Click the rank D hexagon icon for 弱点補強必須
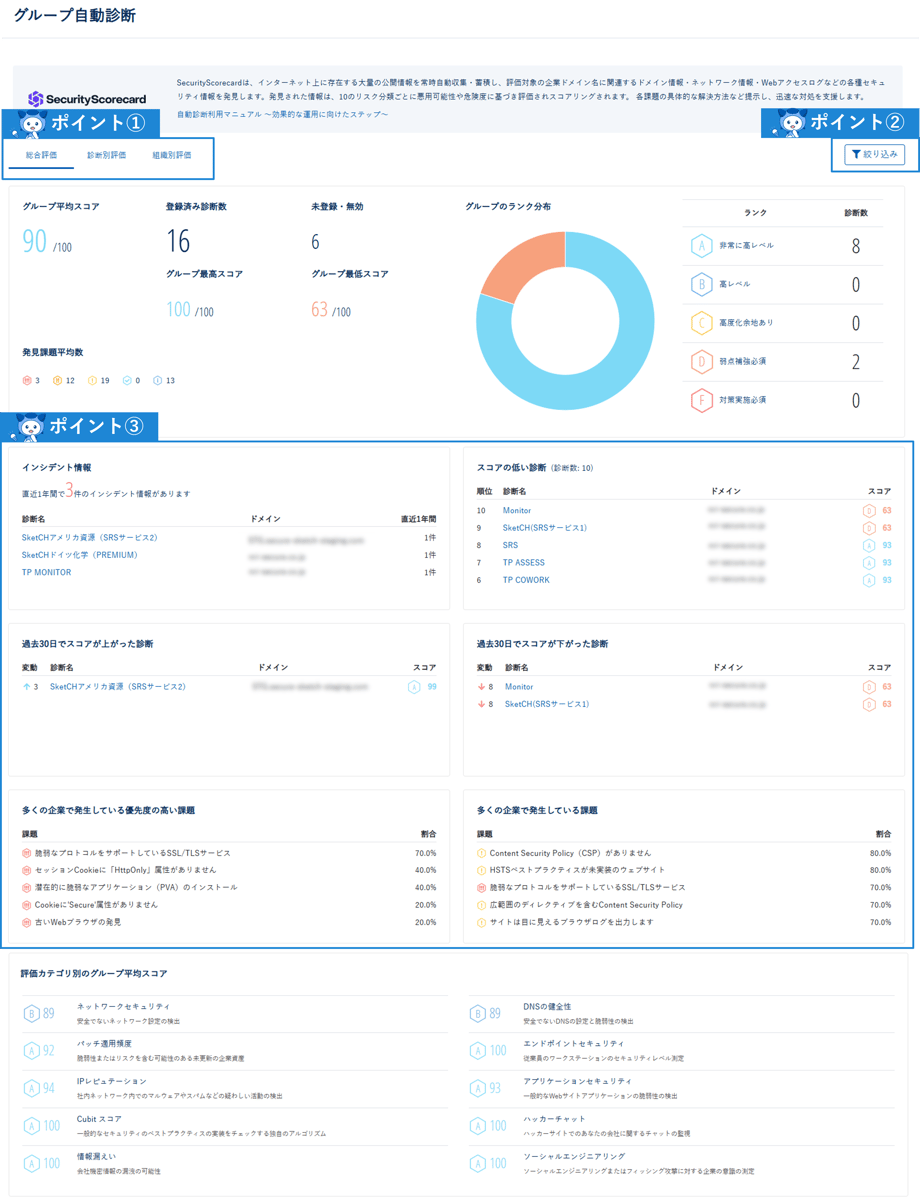Viewport: 920px width, 1202px height. click(701, 362)
